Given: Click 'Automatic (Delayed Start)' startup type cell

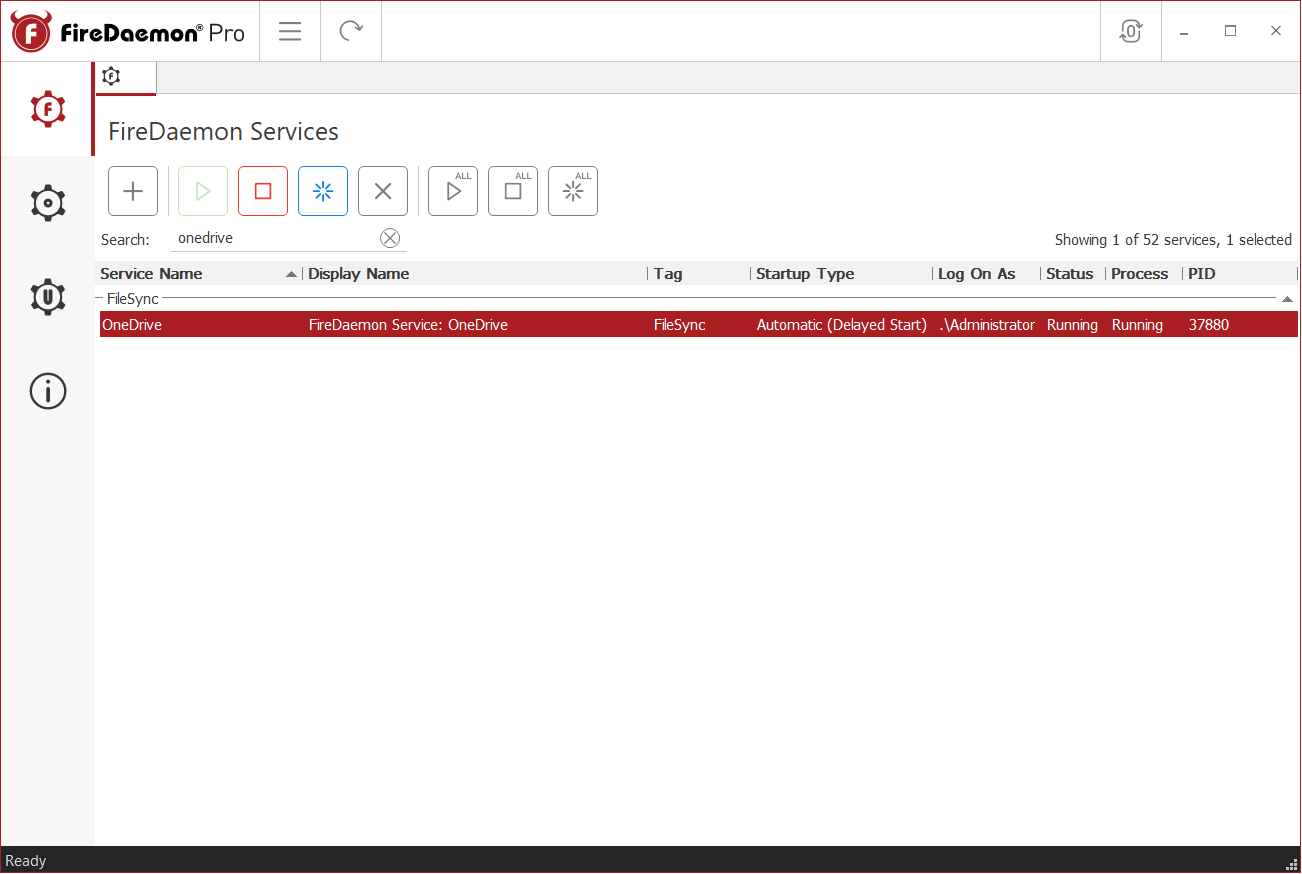Looking at the screenshot, I should click(842, 325).
